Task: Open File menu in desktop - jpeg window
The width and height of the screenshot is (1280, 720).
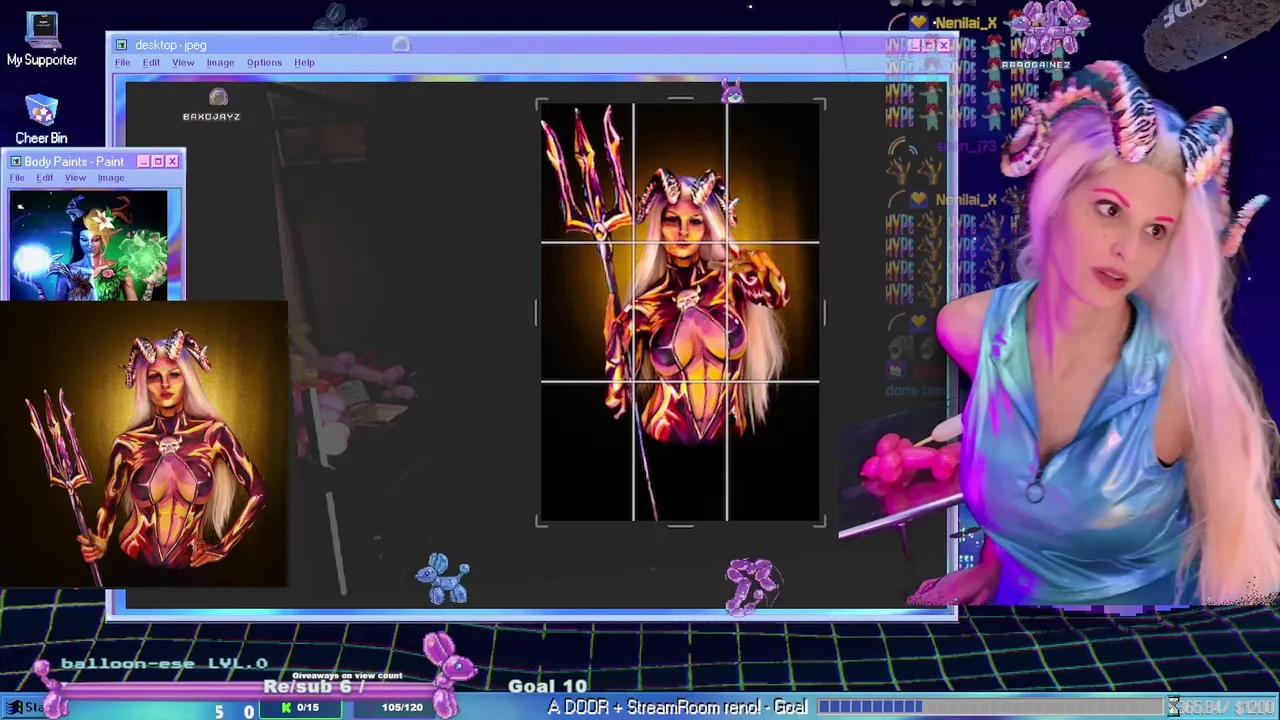Action: tap(122, 63)
